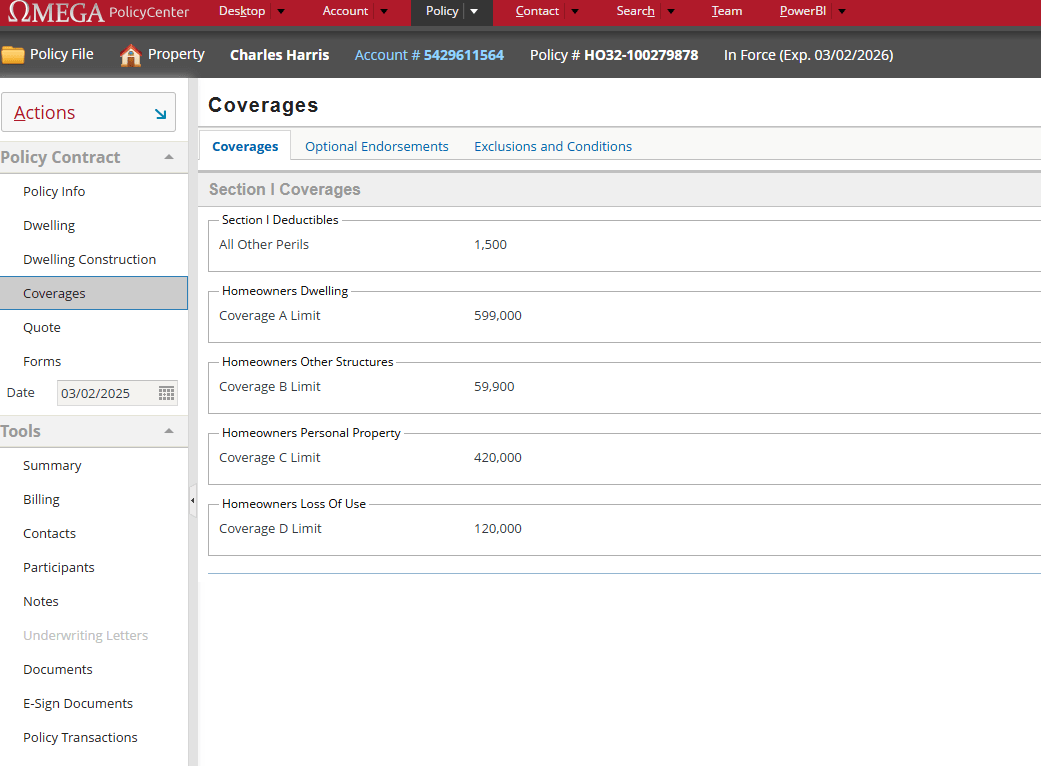Click the Coverage C Limit value 420,000

(x=497, y=458)
